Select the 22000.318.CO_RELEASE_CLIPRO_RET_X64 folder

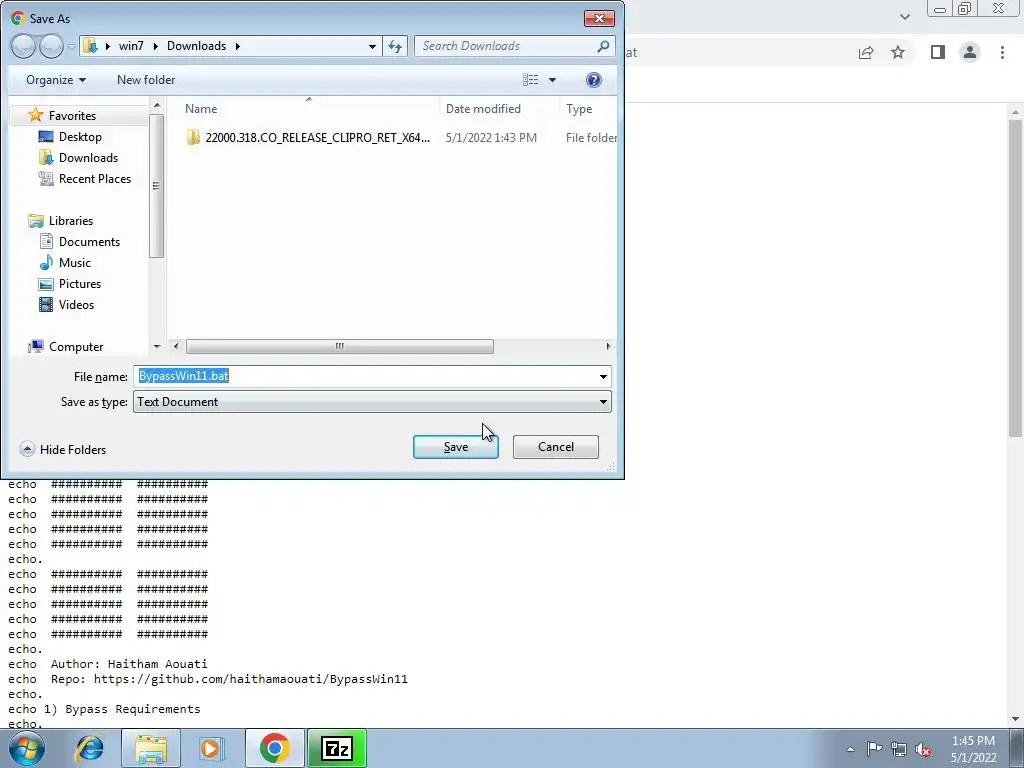pyautogui.click(x=317, y=137)
